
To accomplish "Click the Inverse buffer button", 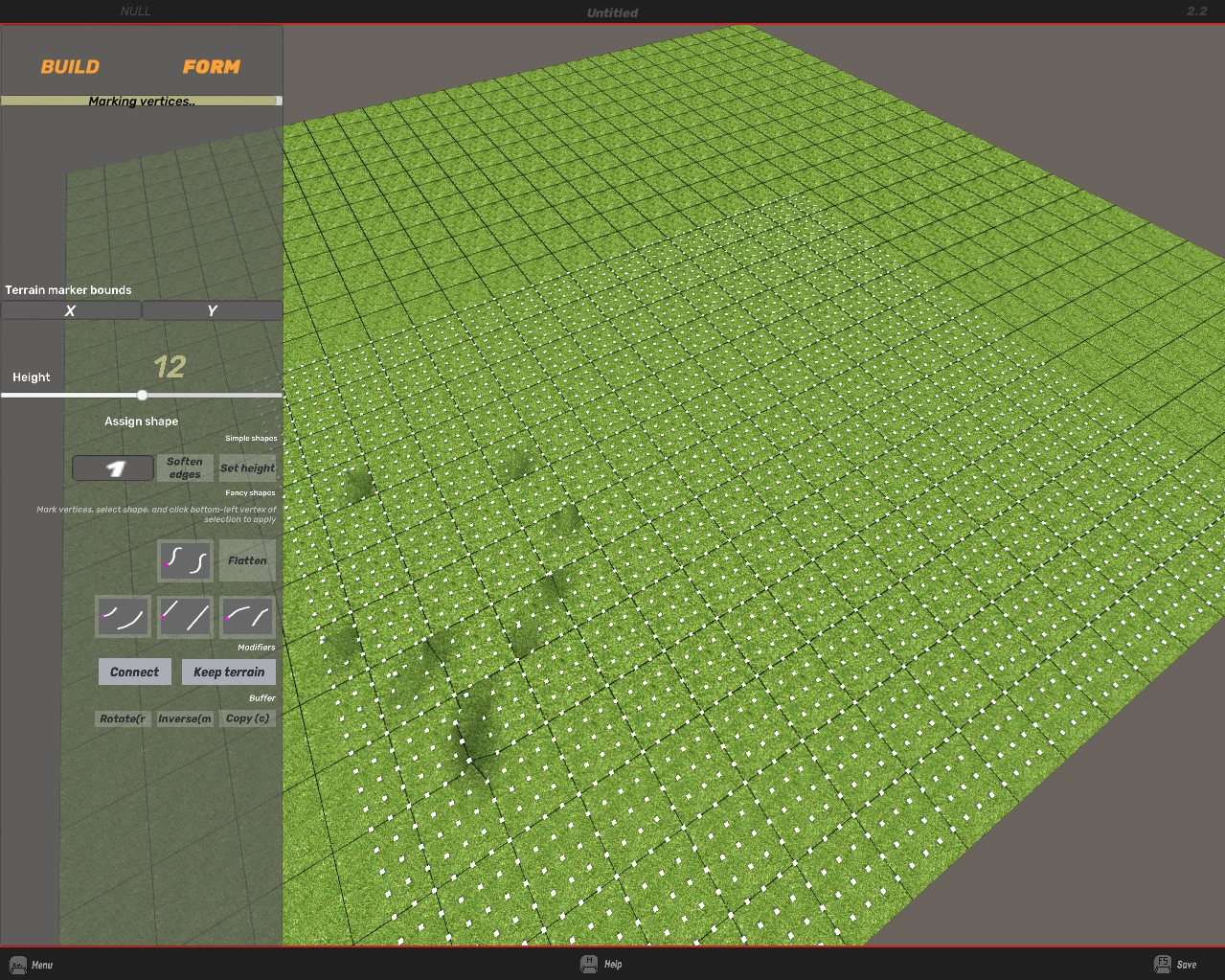I will click(x=185, y=718).
